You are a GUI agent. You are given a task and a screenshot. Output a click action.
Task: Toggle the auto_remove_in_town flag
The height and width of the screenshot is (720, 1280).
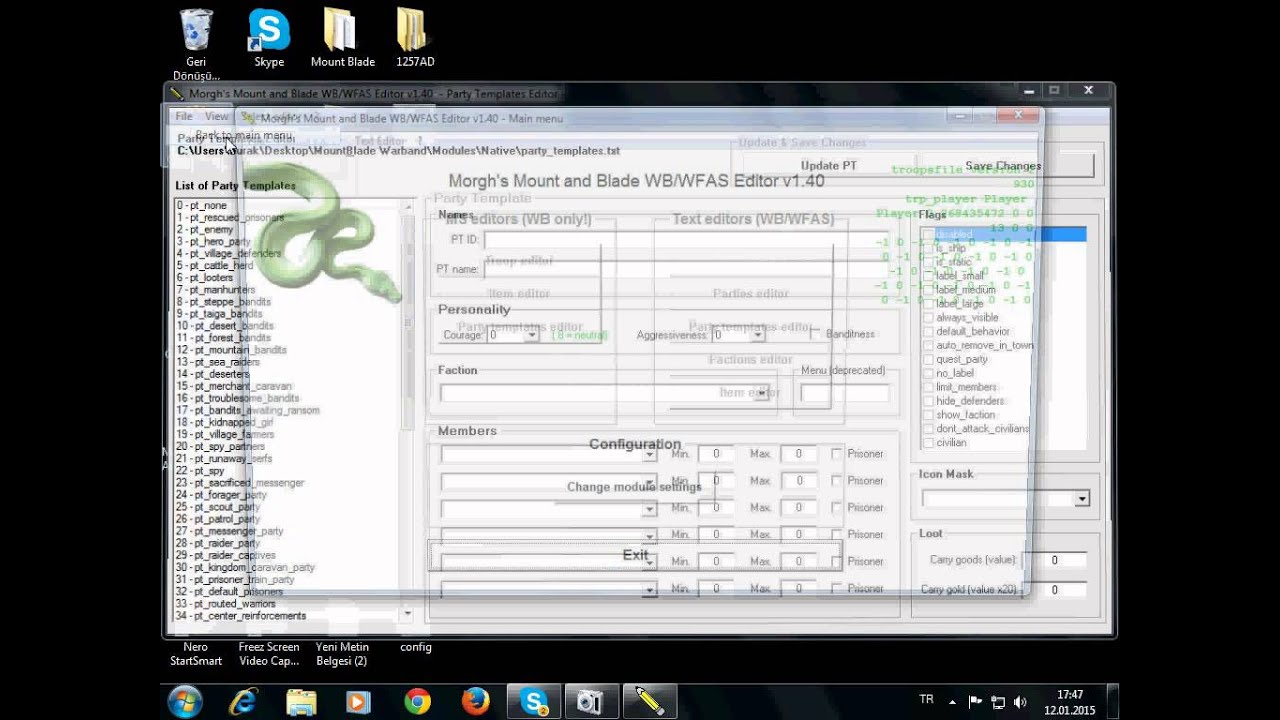[x=929, y=345]
